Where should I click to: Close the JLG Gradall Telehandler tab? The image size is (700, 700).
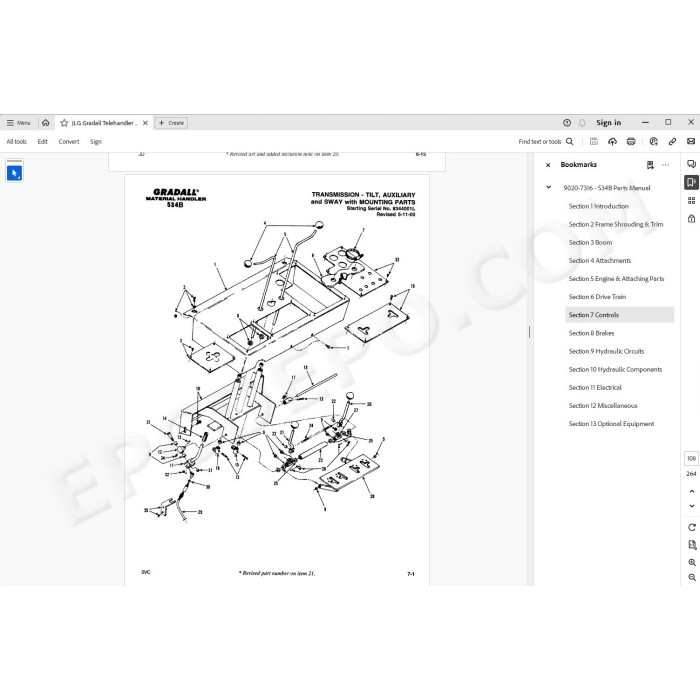click(x=145, y=123)
